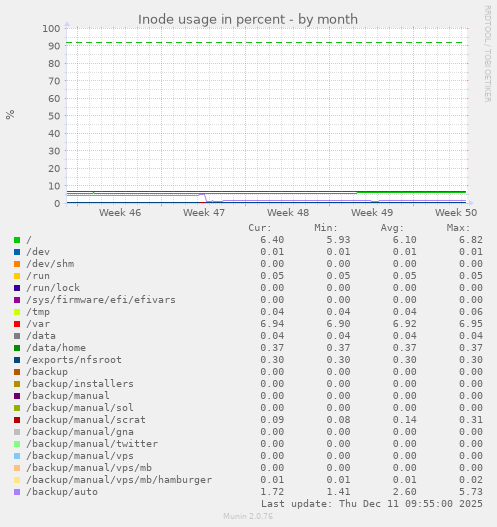Click the dark green swatch for /data/home
This screenshot has height=527, width=497.
pyautogui.click(x=17, y=348)
